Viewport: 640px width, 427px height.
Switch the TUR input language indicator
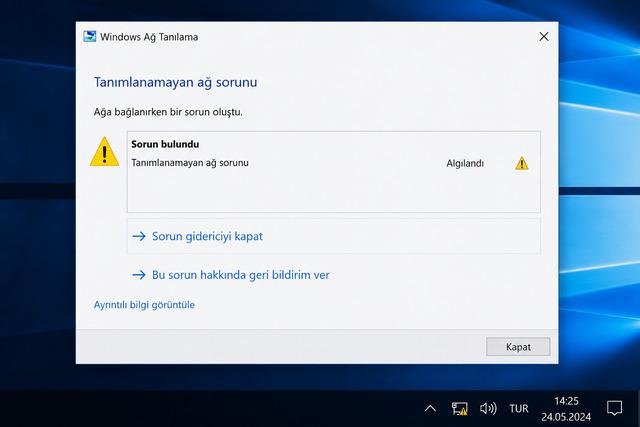point(519,408)
